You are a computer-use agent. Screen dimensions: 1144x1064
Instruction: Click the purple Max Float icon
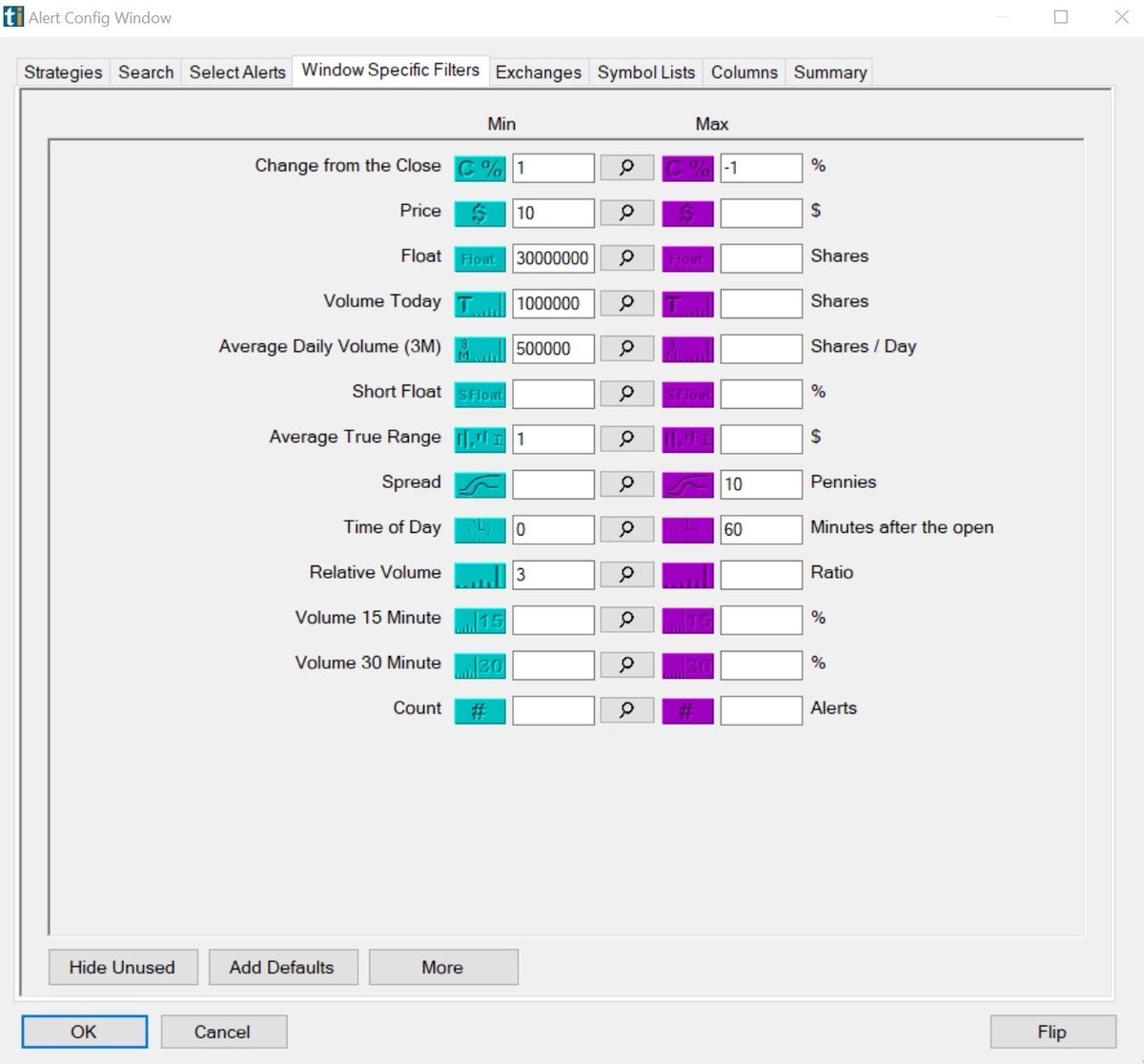click(x=687, y=258)
